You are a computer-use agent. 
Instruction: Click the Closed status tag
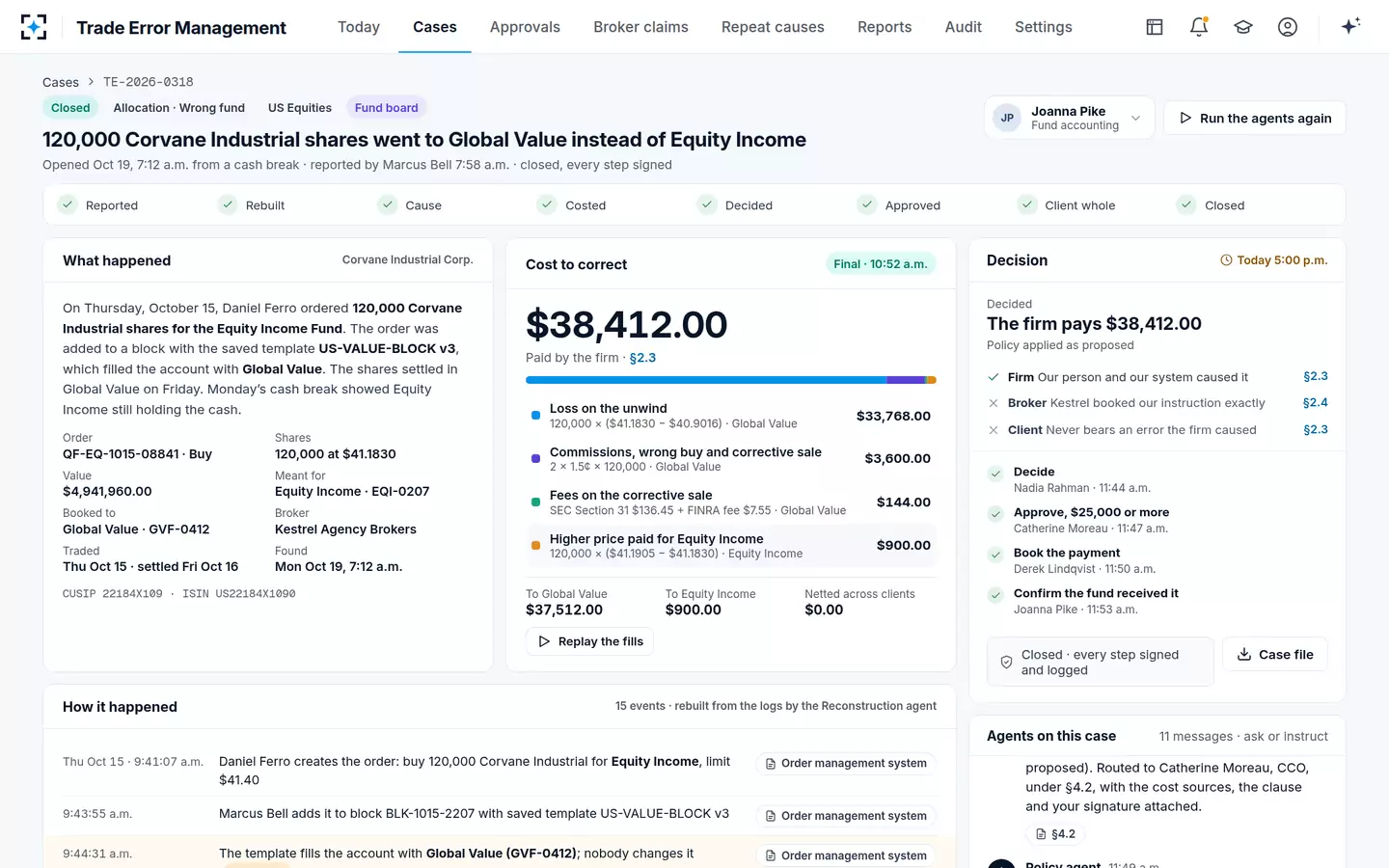coord(70,108)
